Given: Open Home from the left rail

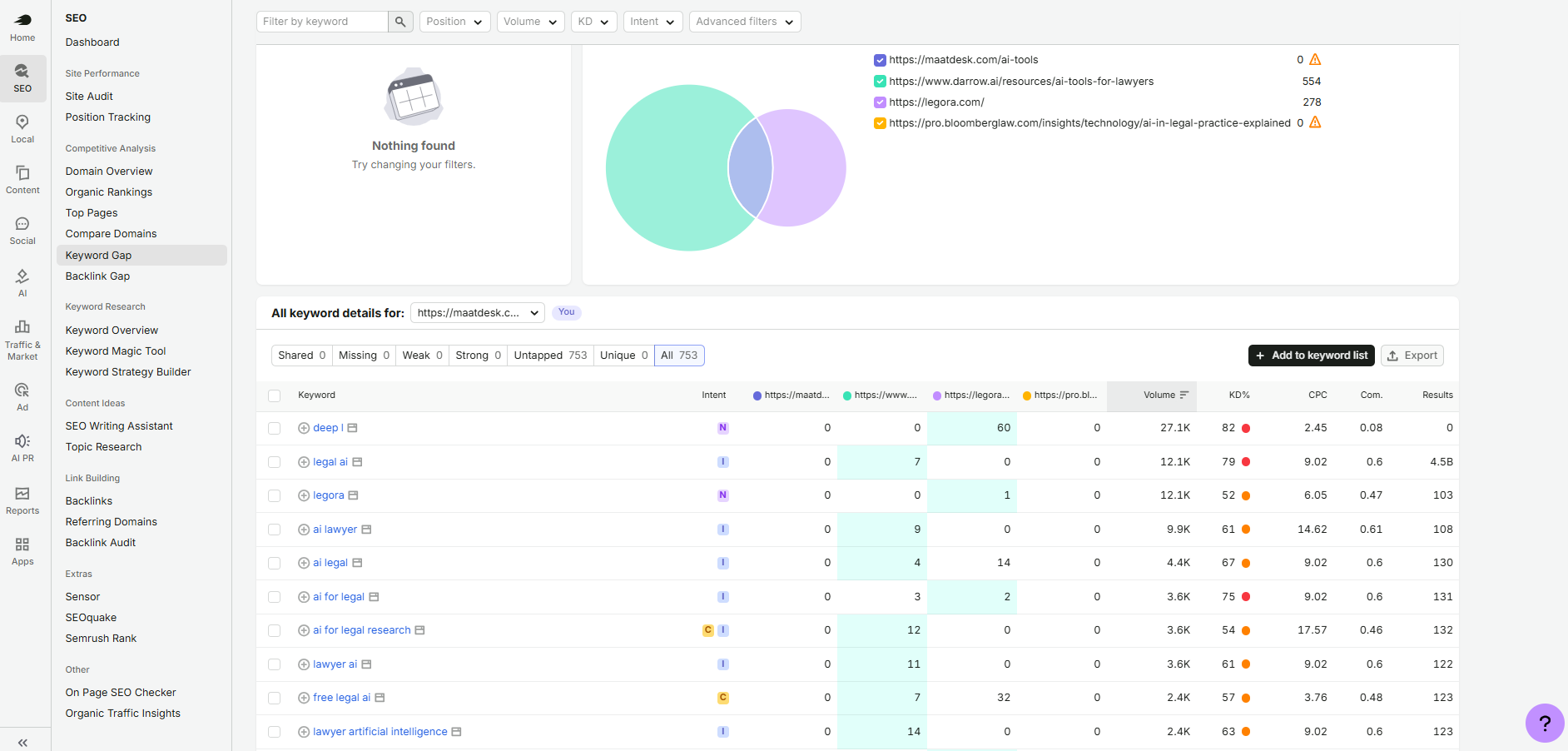Looking at the screenshot, I should (22, 27).
